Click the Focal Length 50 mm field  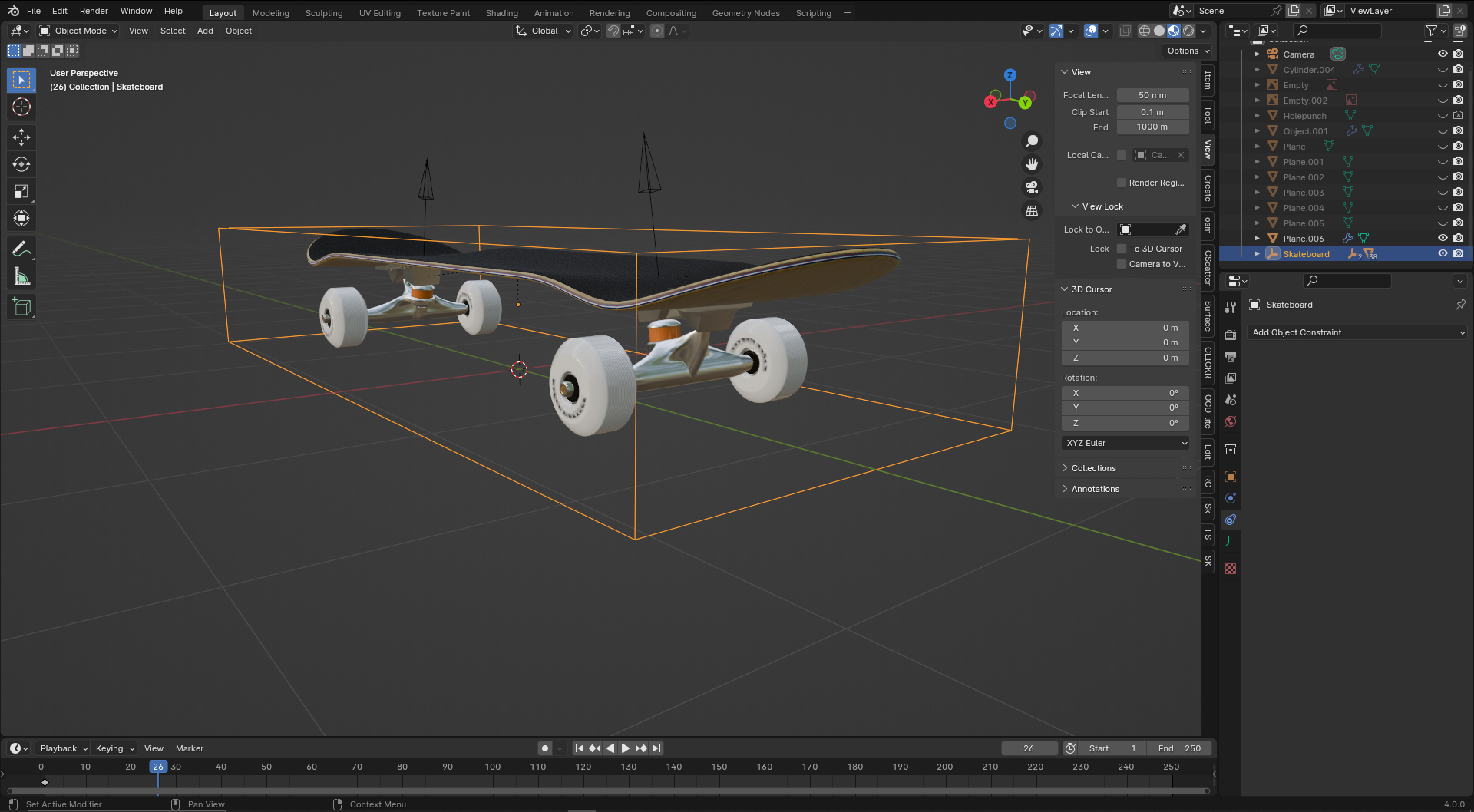(x=1152, y=95)
